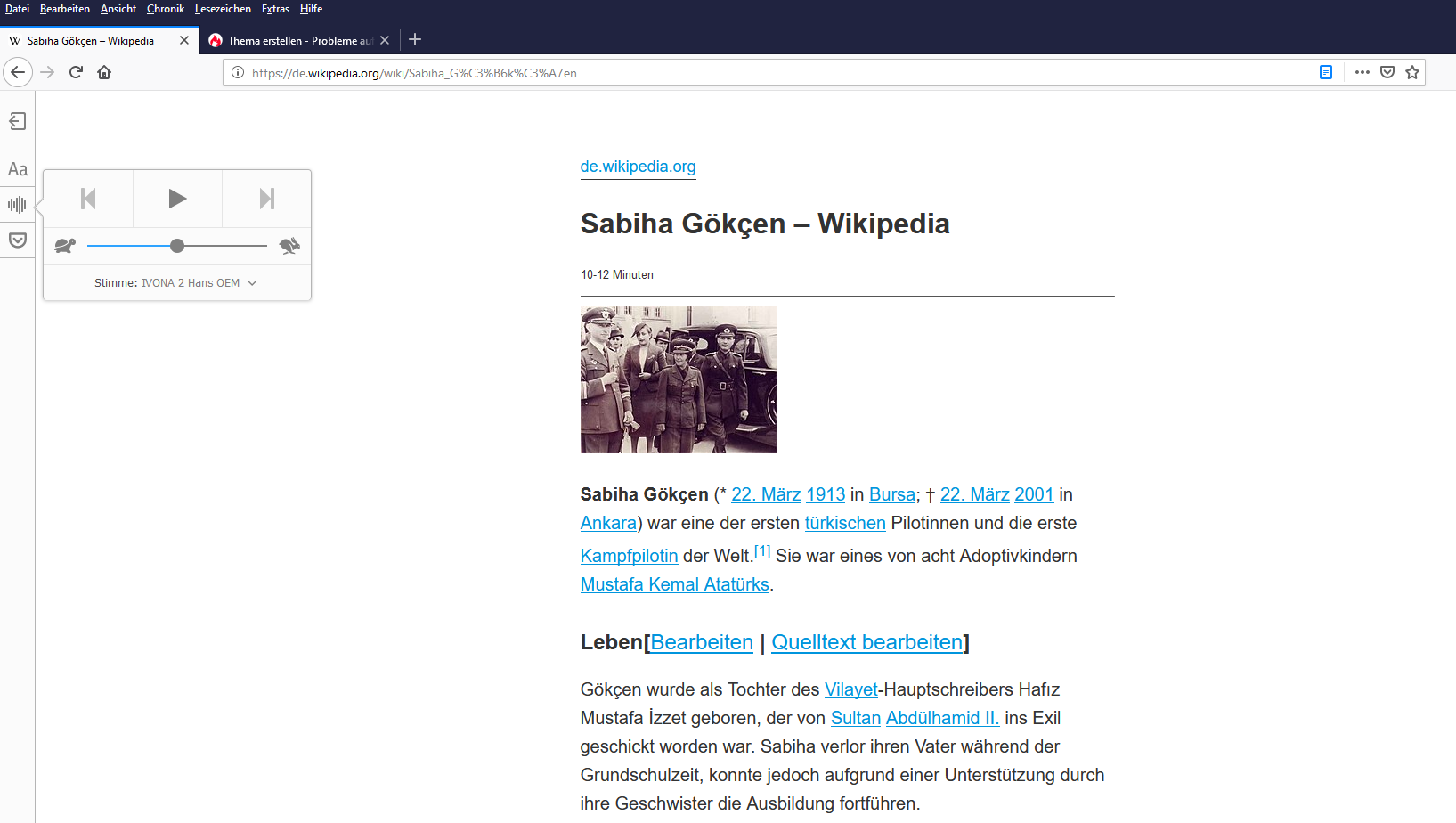The image size is (1456, 823).
Task: Open the Mustafa Kemal Atatürks link
Action: 675,584
